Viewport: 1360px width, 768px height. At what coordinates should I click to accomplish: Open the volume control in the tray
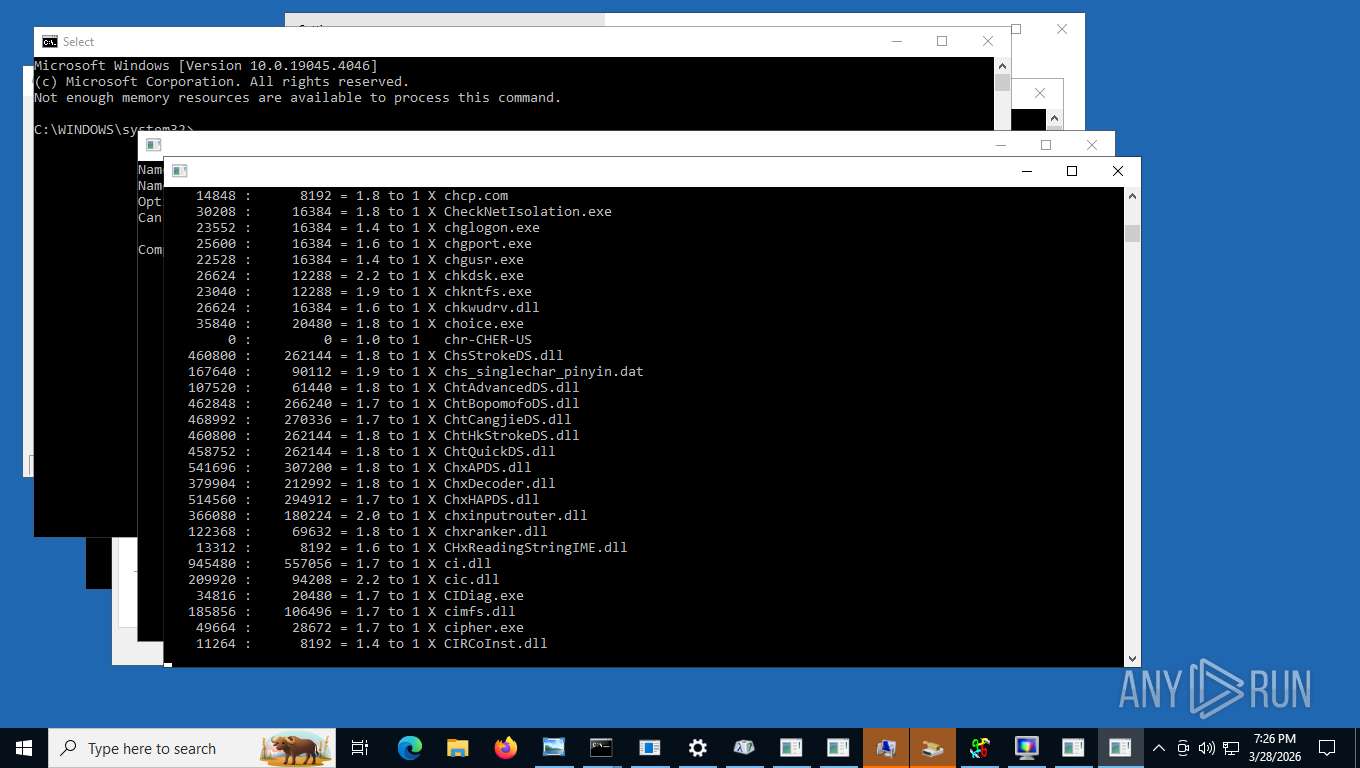click(1206, 748)
